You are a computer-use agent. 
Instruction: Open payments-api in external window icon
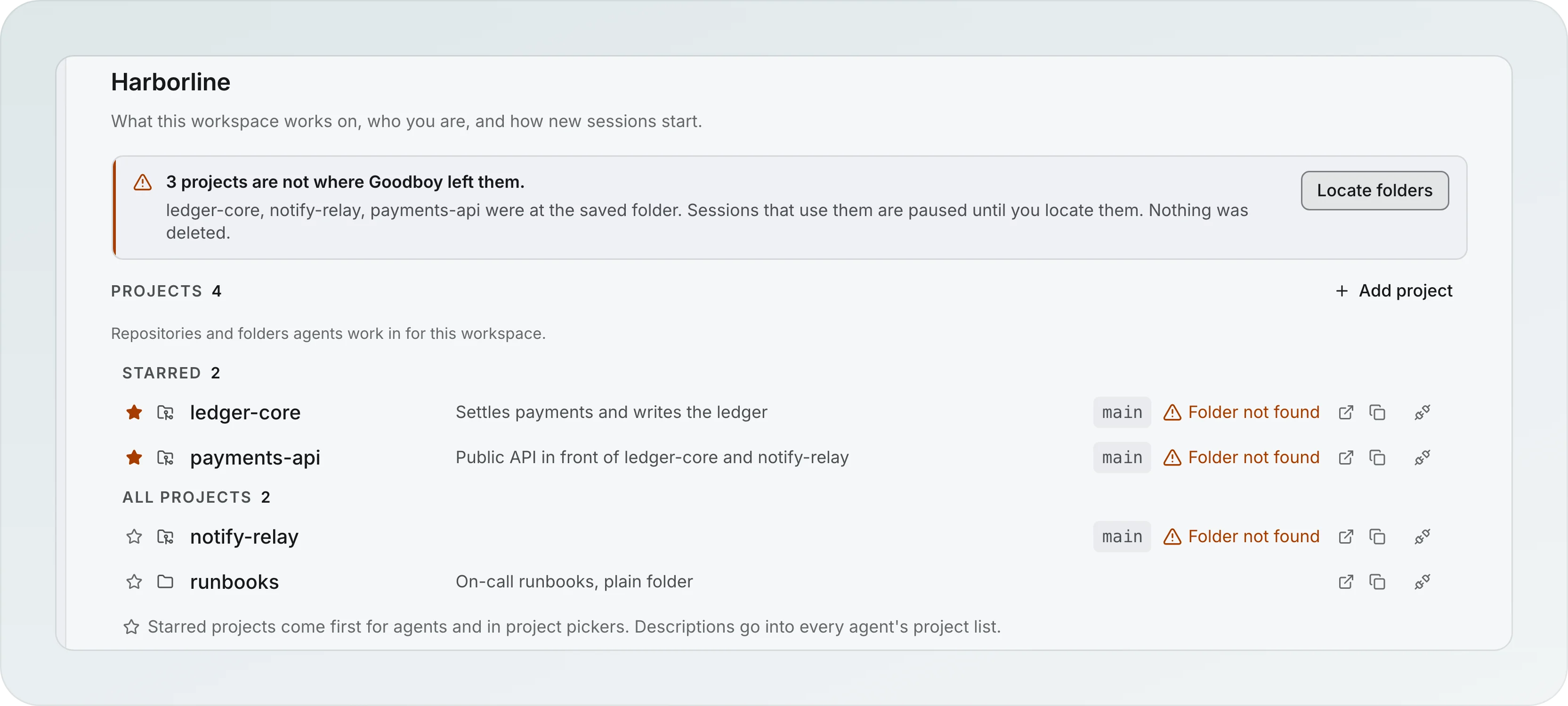[1346, 457]
